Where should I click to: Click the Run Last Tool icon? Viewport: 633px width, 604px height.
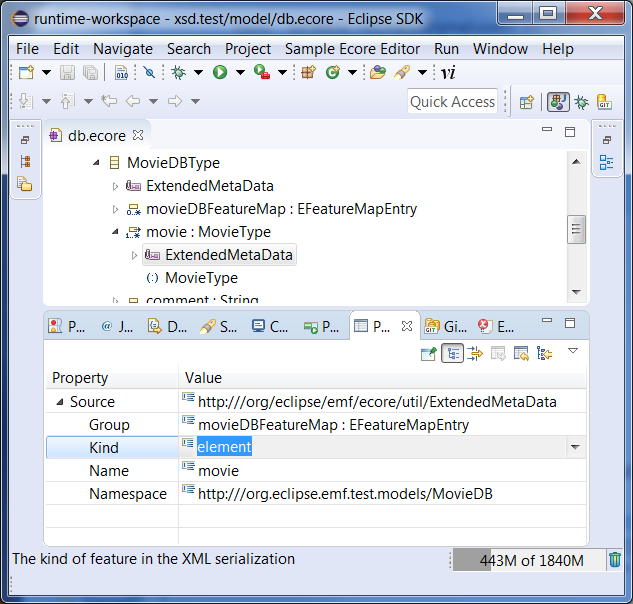262,73
